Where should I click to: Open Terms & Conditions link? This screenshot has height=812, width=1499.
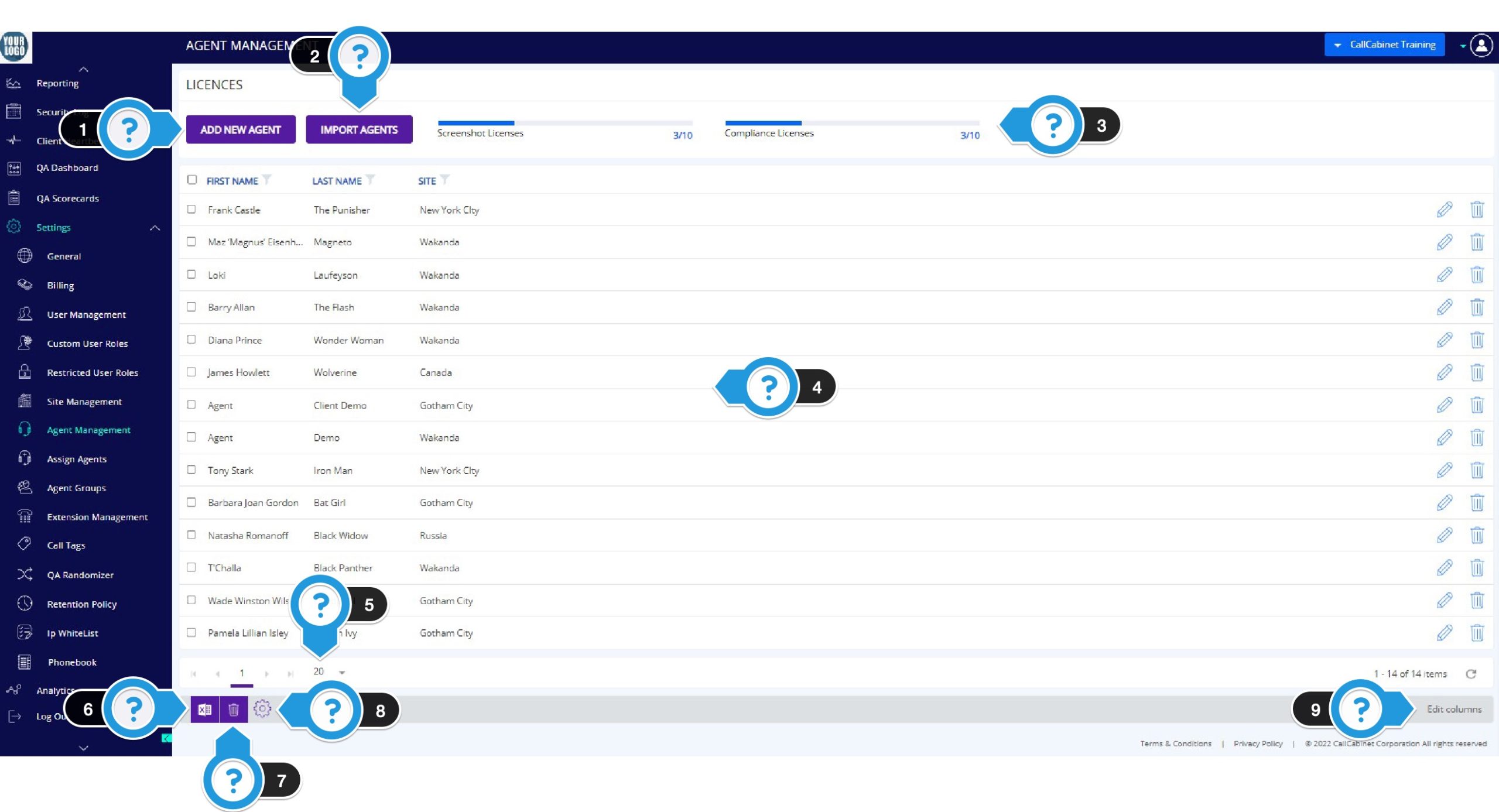tap(1175, 744)
